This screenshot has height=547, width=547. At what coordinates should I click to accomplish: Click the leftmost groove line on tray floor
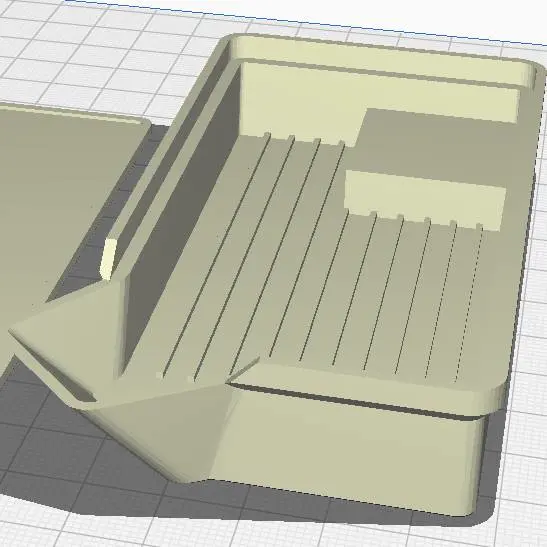coord(216,255)
